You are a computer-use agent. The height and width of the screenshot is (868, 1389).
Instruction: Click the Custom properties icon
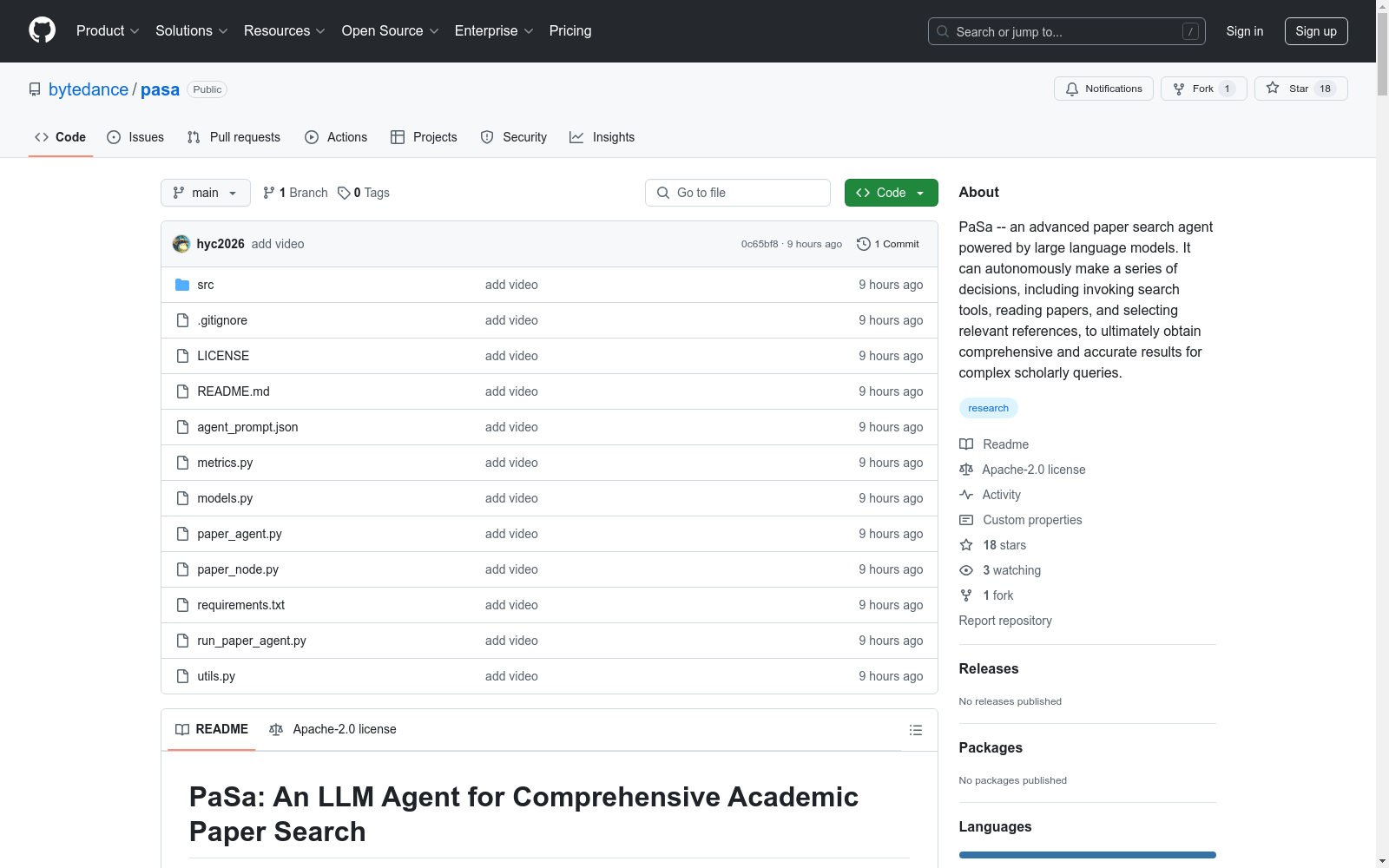click(966, 520)
